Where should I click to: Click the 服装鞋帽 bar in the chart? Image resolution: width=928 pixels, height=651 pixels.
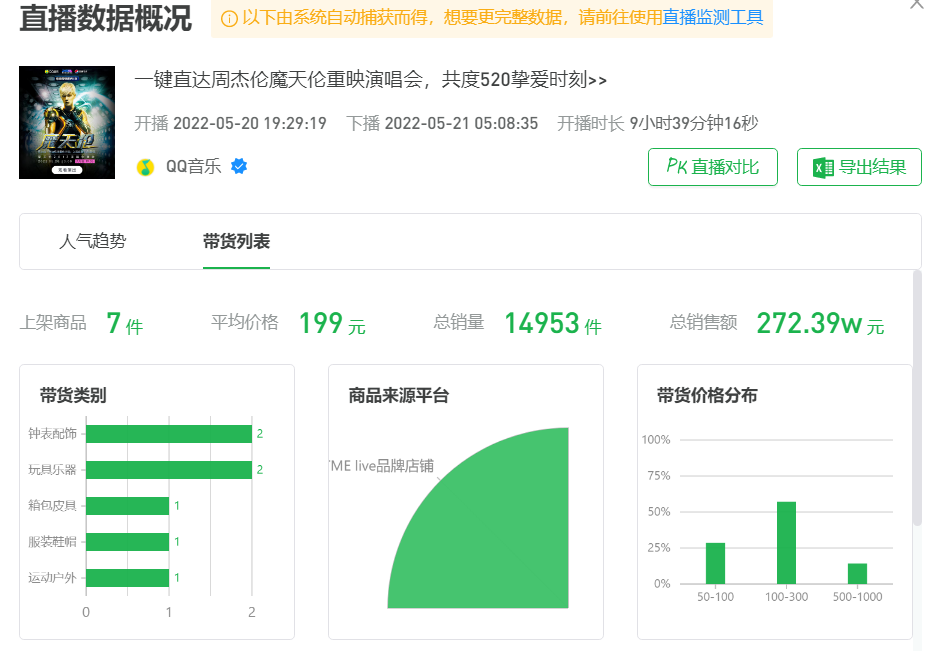click(127, 542)
